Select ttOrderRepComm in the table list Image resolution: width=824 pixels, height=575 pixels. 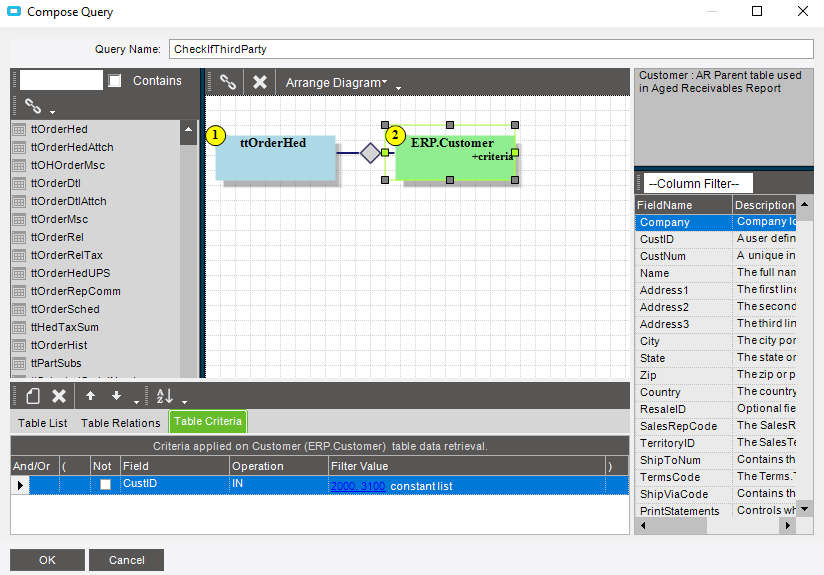coord(76,291)
